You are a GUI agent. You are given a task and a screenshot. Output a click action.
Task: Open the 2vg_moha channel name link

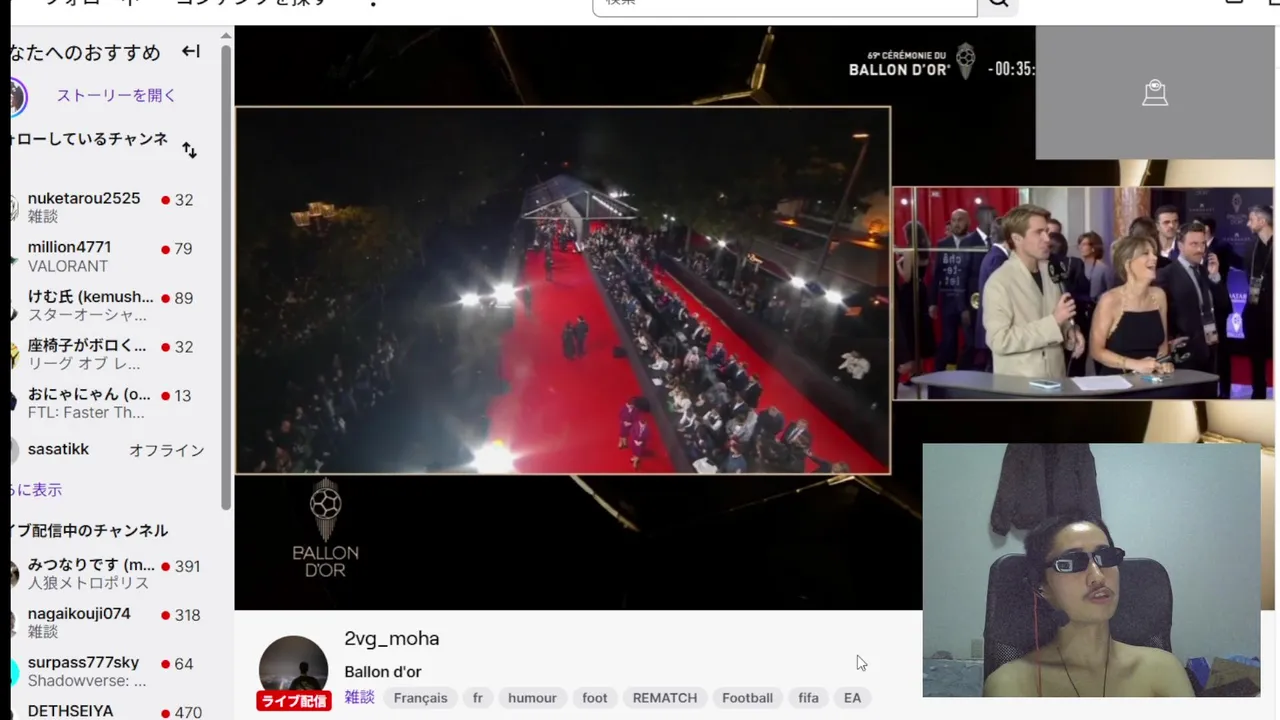pos(392,639)
